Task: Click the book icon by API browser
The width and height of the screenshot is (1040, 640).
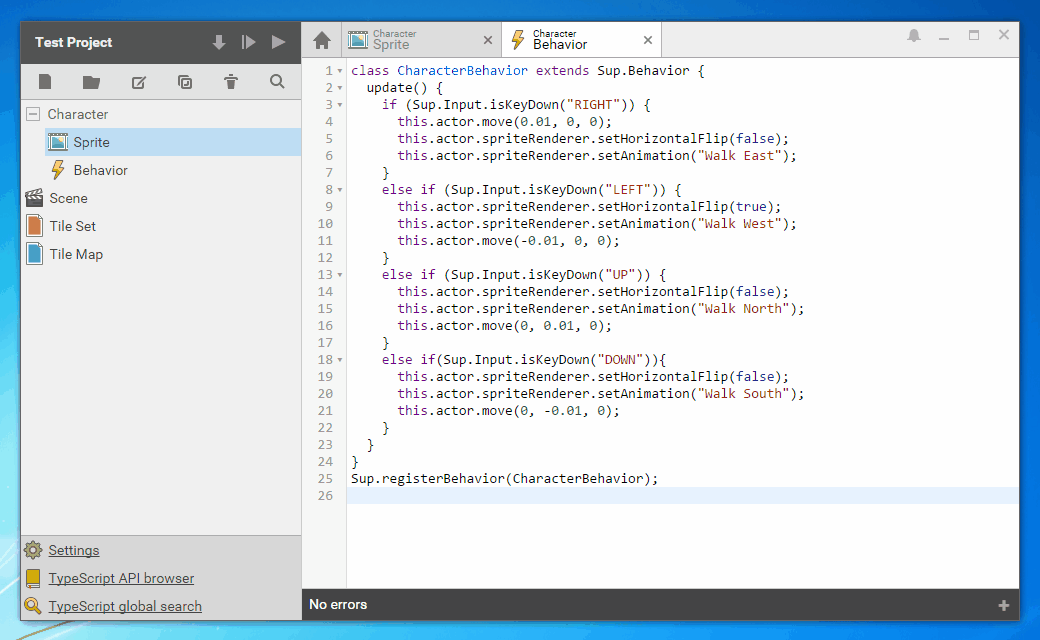Action: 32,578
